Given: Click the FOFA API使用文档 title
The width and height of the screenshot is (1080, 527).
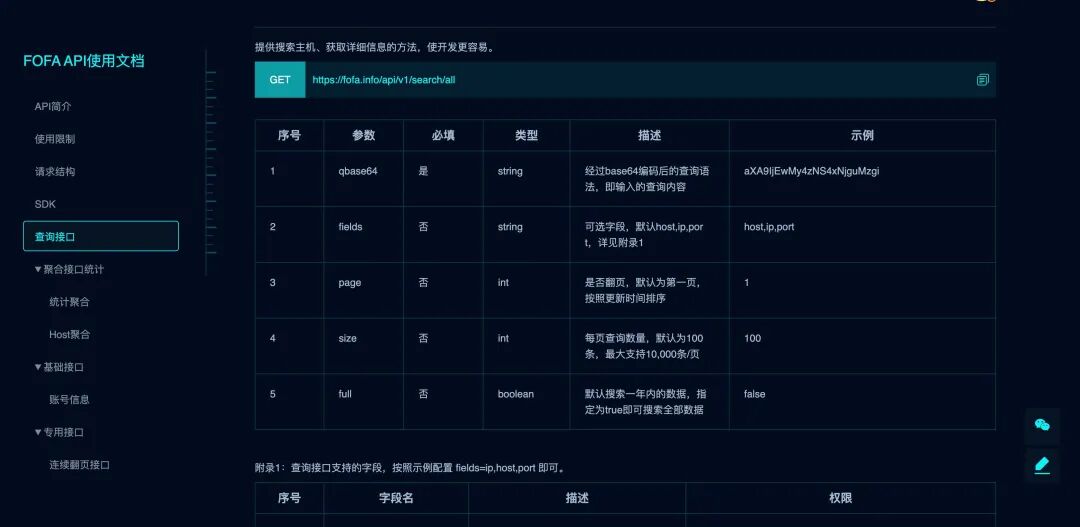Looking at the screenshot, I should tap(84, 61).
